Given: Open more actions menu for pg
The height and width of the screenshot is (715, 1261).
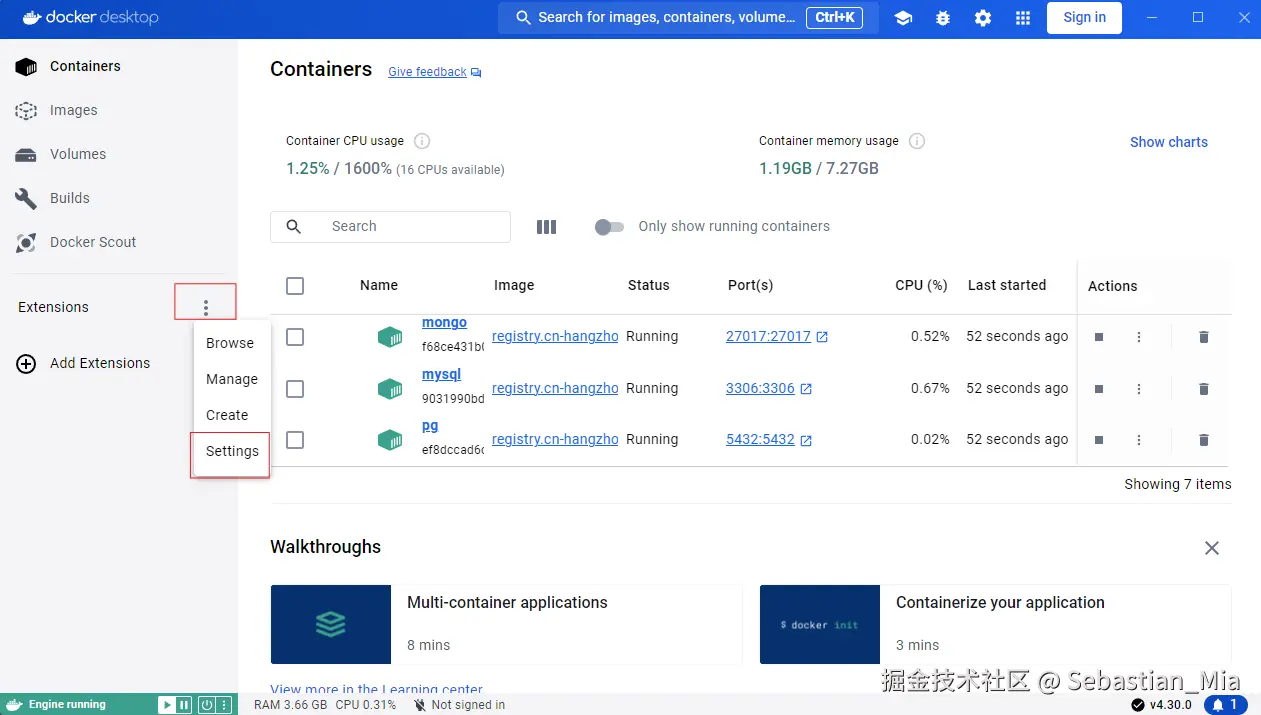Looking at the screenshot, I should click(x=1139, y=440).
